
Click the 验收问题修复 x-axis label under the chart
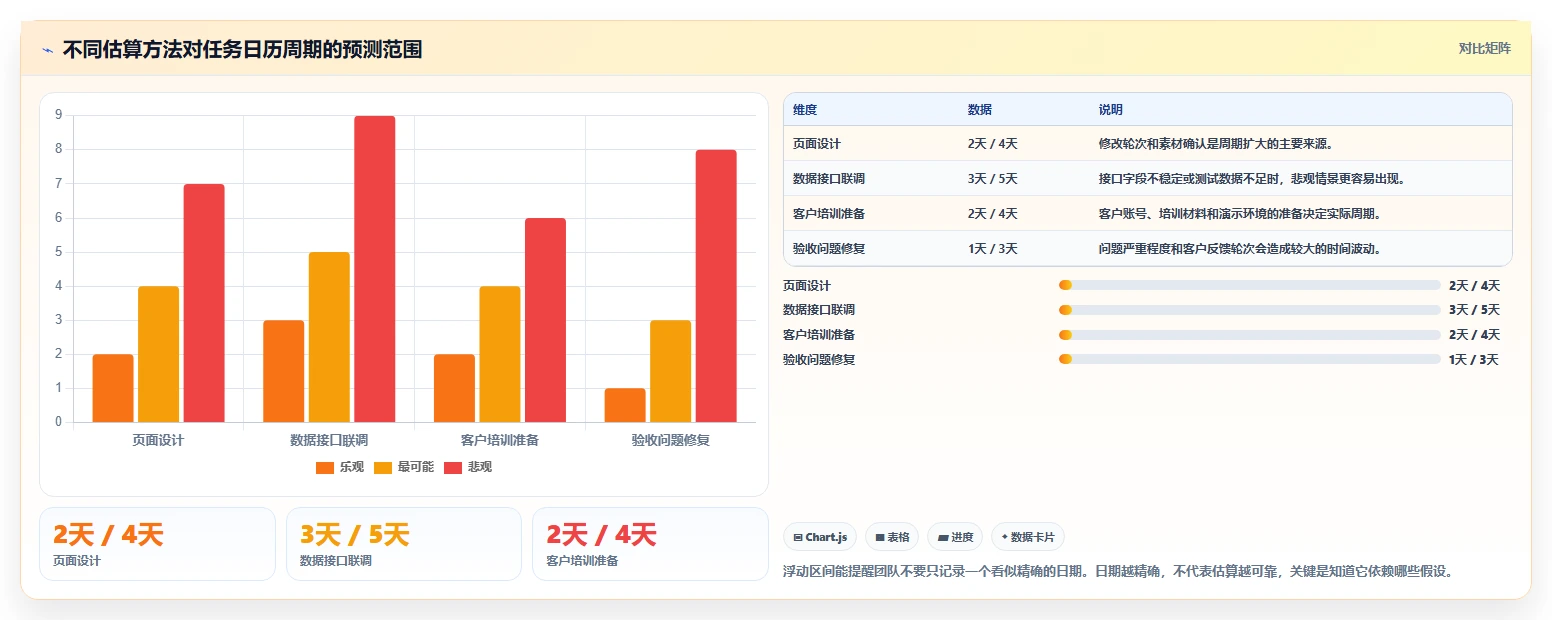(x=670, y=440)
